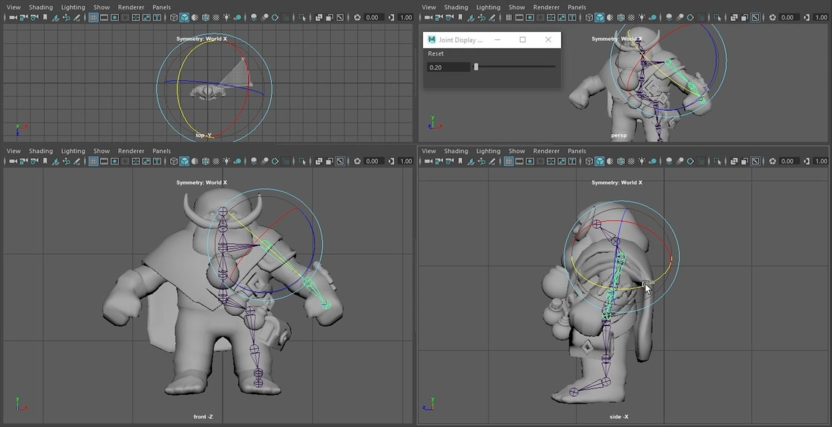832x427 pixels.
Task: Open View menu in front viewport
Action: tap(13, 151)
